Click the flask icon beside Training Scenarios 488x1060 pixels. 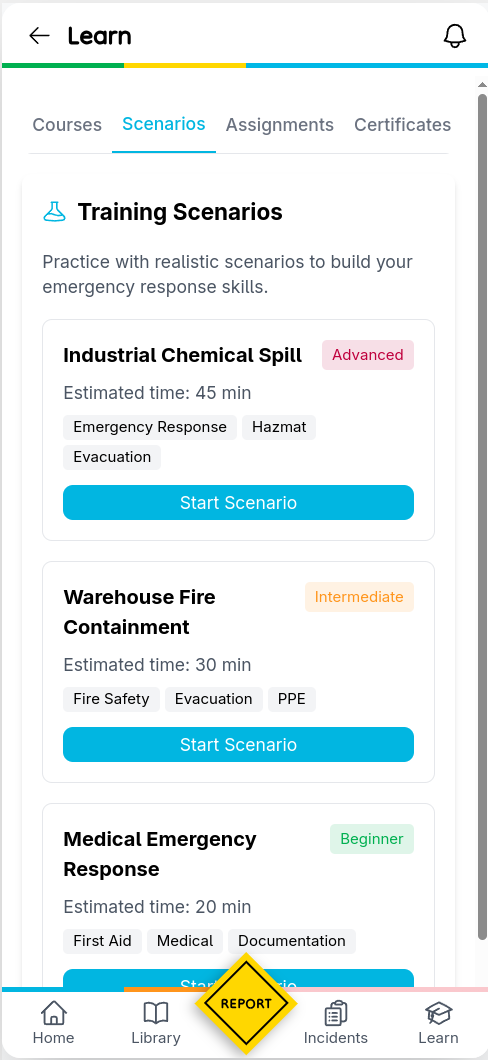(x=55, y=212)
